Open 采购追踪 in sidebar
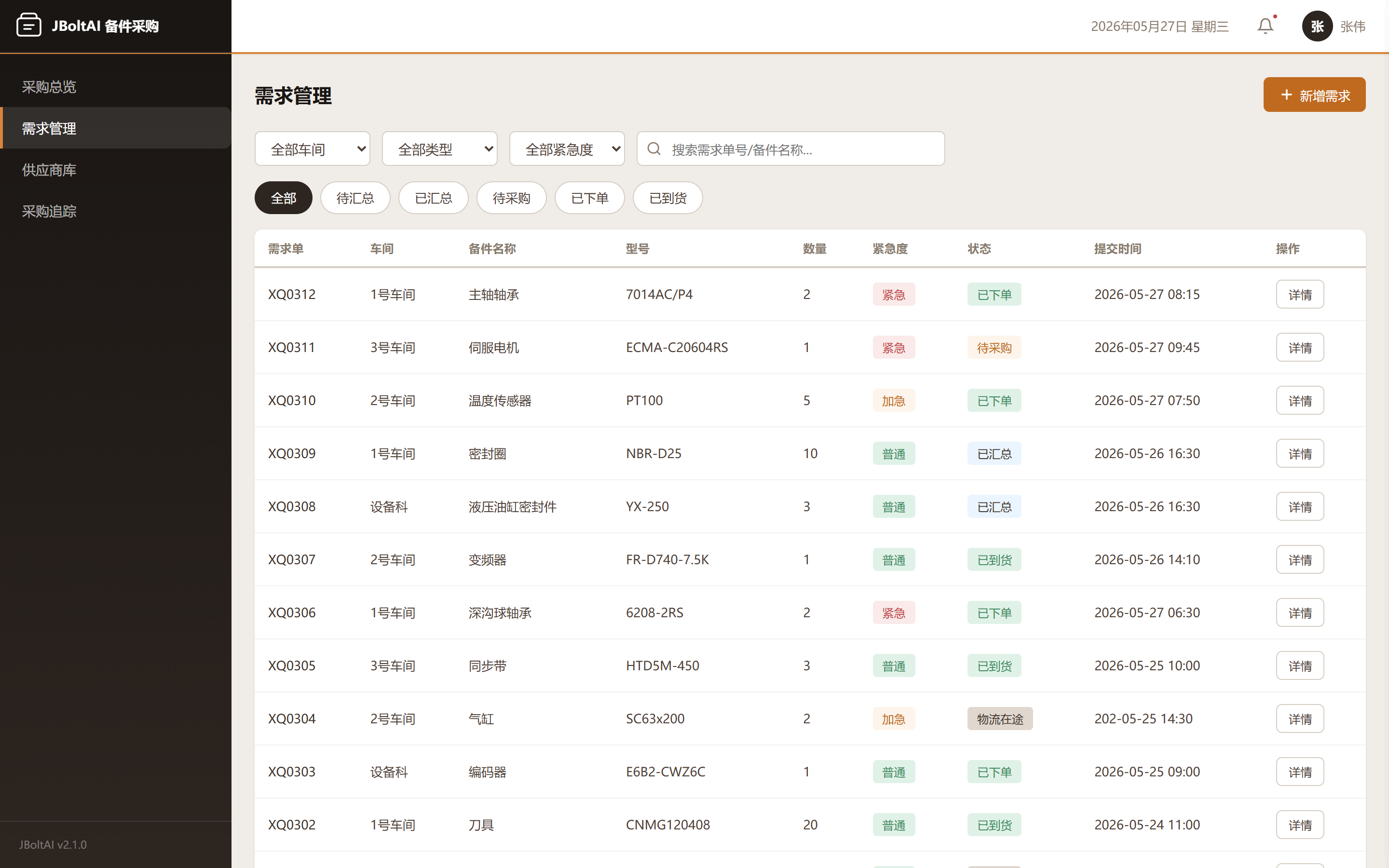Viewport: 1389px width, 868px height. point(115,211)
